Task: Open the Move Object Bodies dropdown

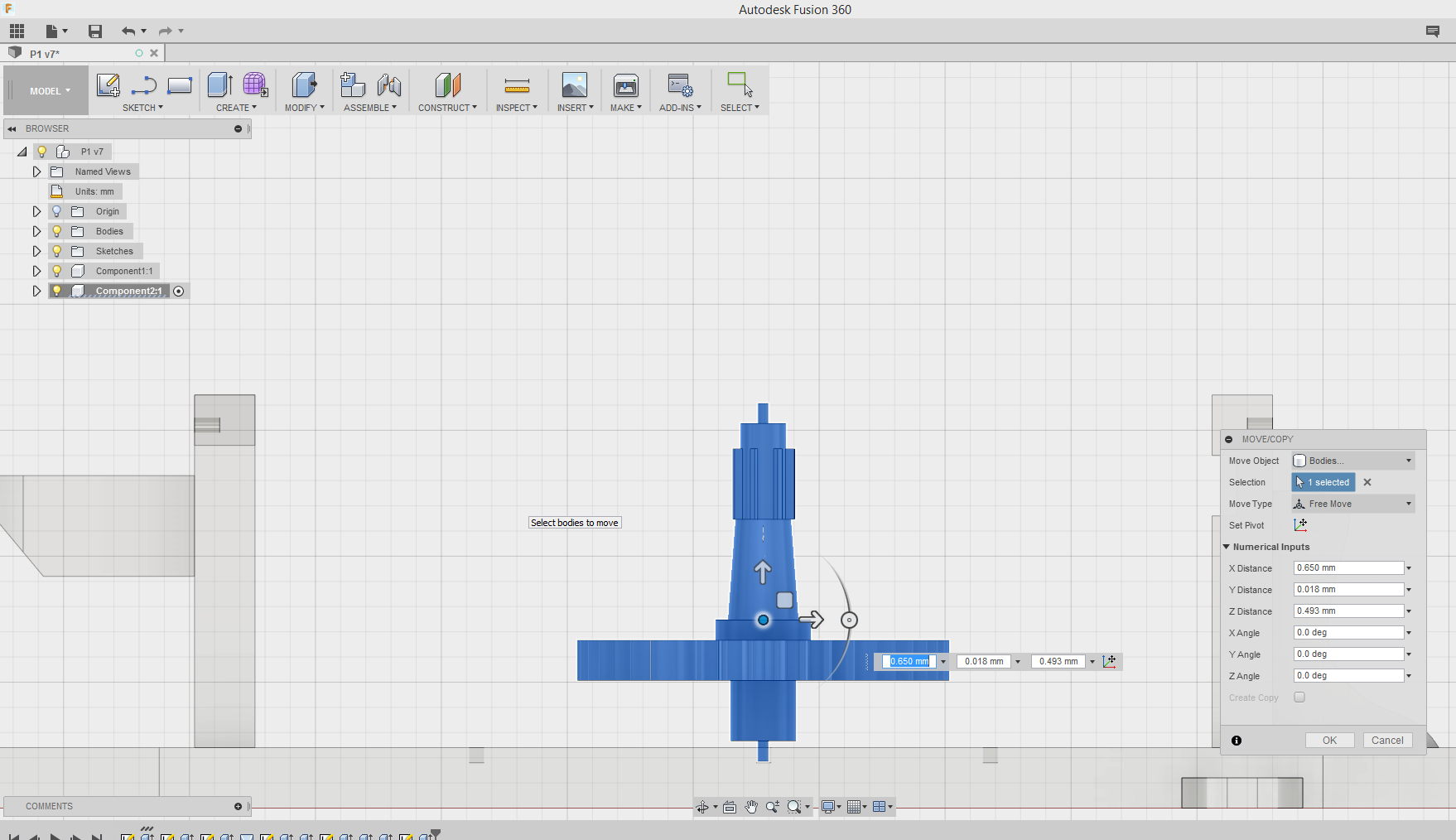Action: [x=1353, y=461]
